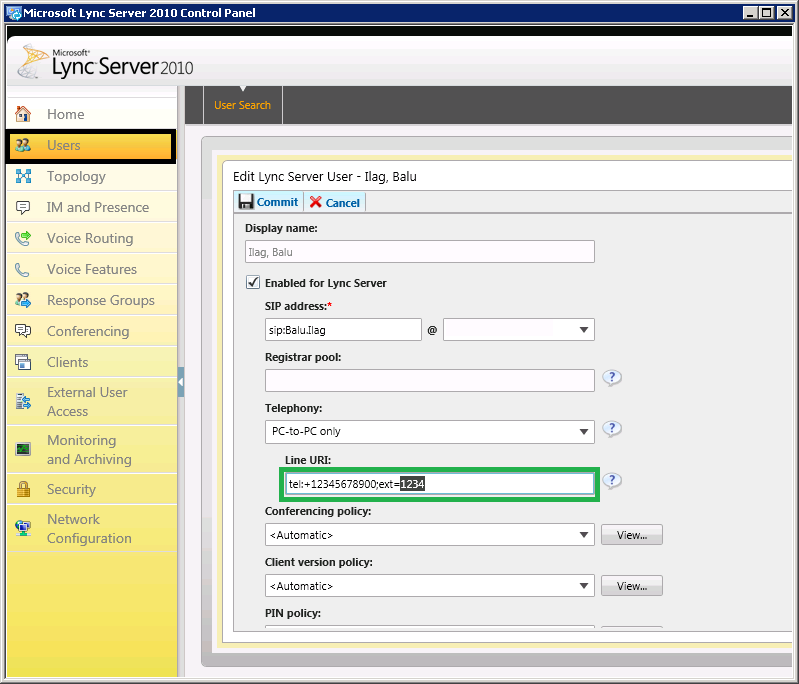
Task: Open the Home navigation item
Action: [92, 114]
